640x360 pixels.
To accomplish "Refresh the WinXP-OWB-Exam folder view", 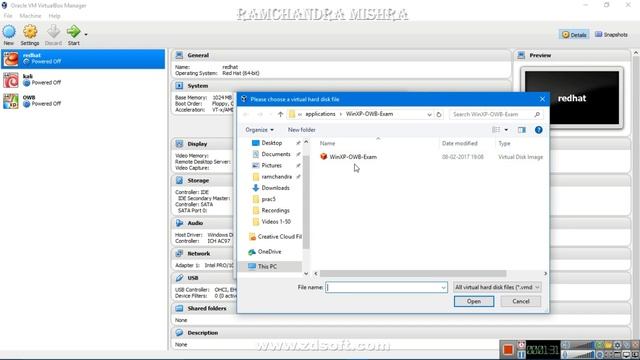I will coord(439,114).
